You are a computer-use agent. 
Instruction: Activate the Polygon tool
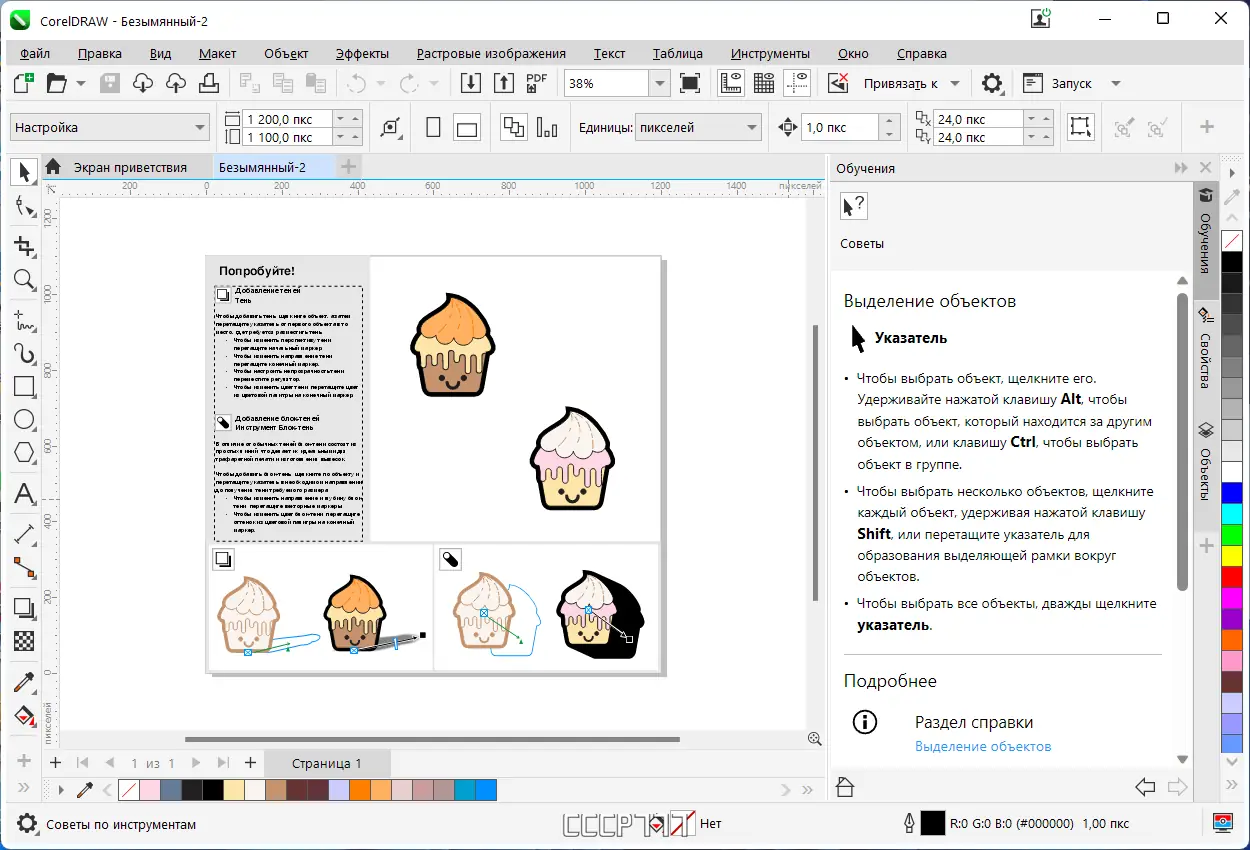24,454
